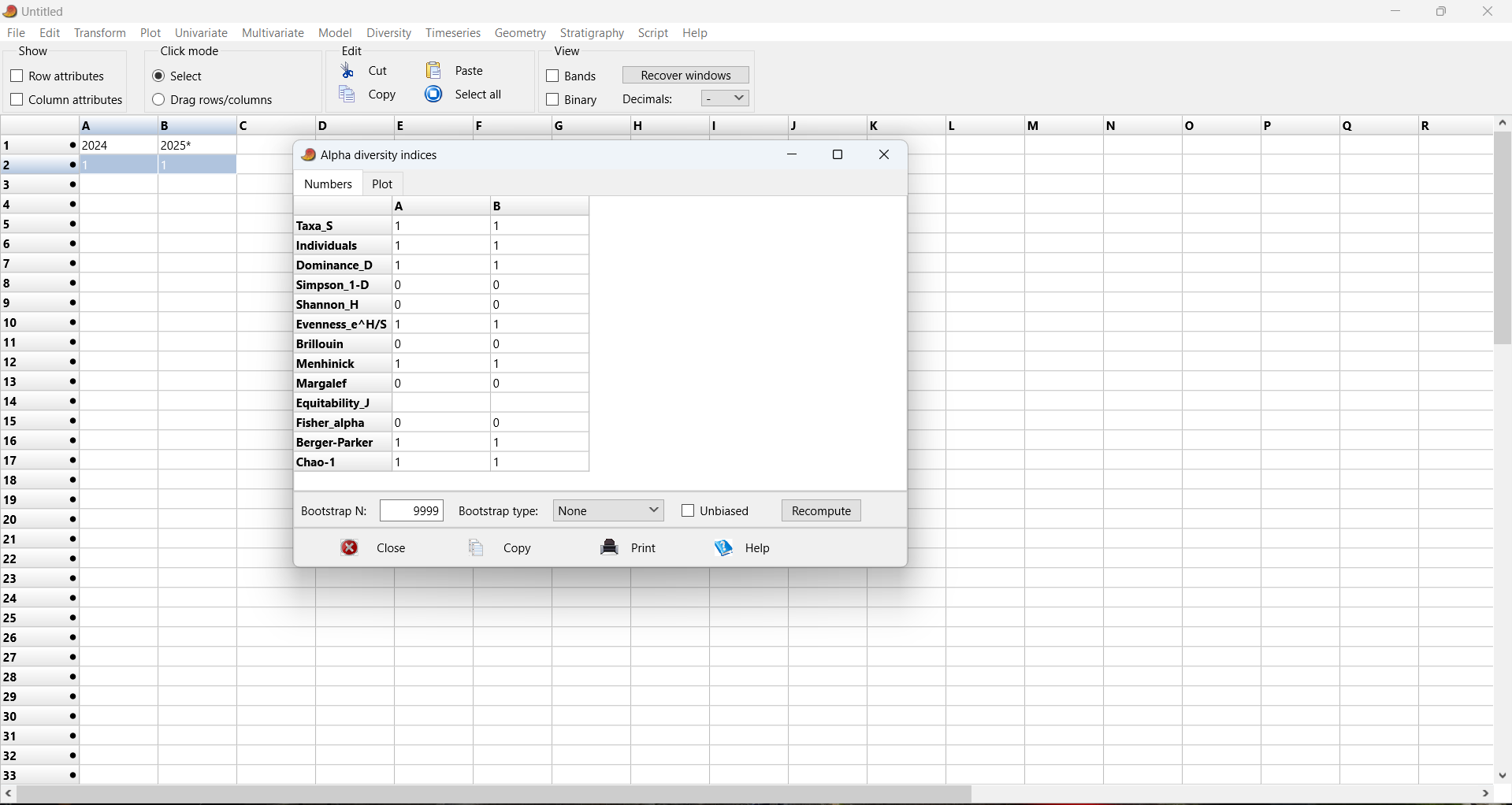
Task: Click the Print printer icon
Action: tap(610, 548)
